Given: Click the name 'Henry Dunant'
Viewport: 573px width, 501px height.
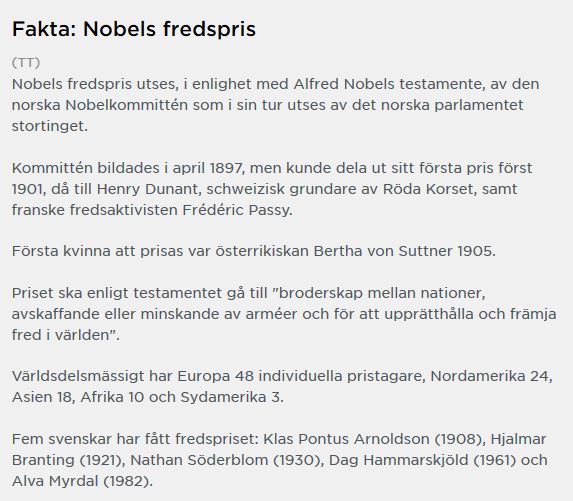Looking at the screenshot, I should coord(147,189).
